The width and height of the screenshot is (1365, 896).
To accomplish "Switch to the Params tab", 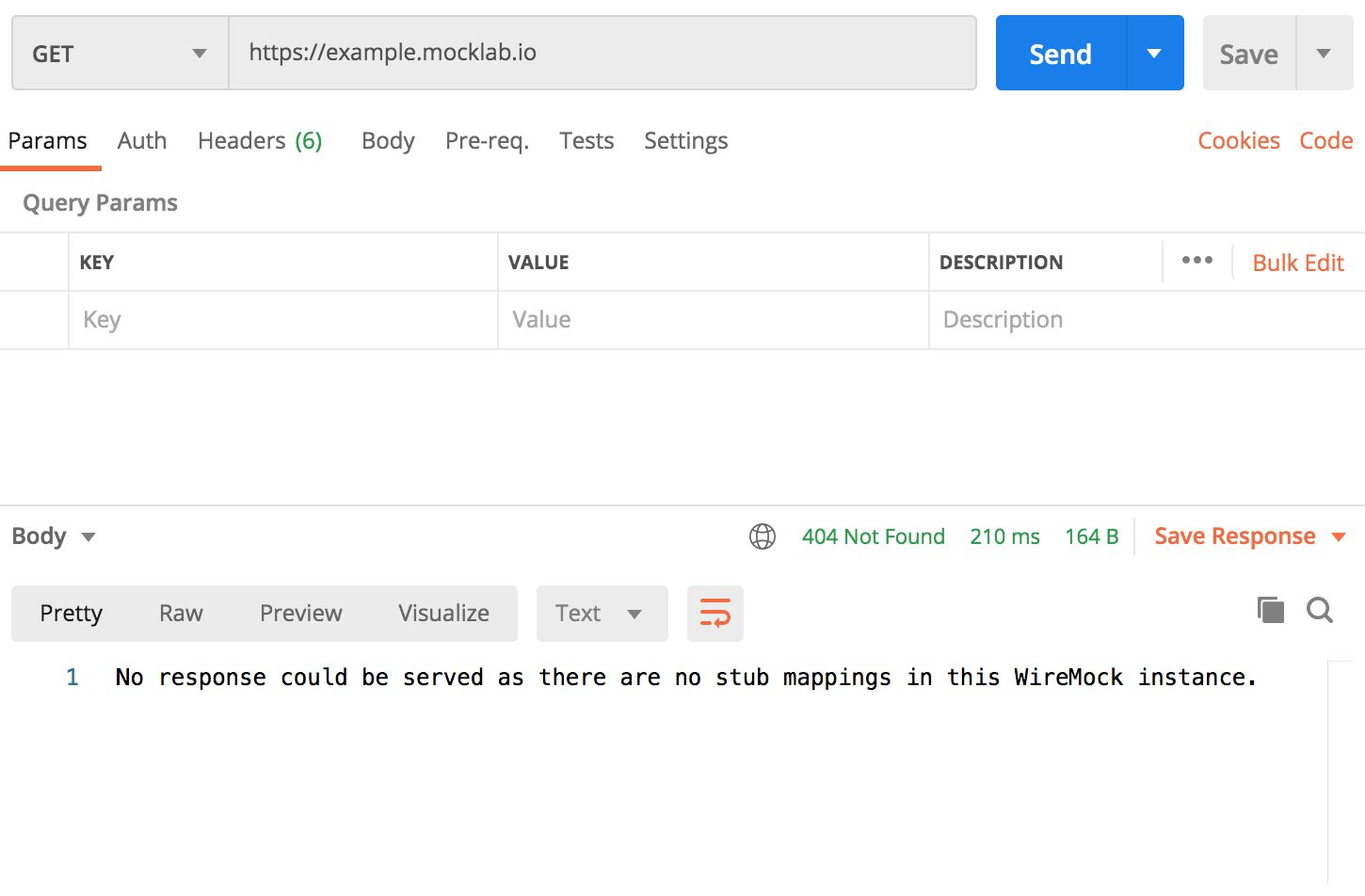I will tap(48, 141).
